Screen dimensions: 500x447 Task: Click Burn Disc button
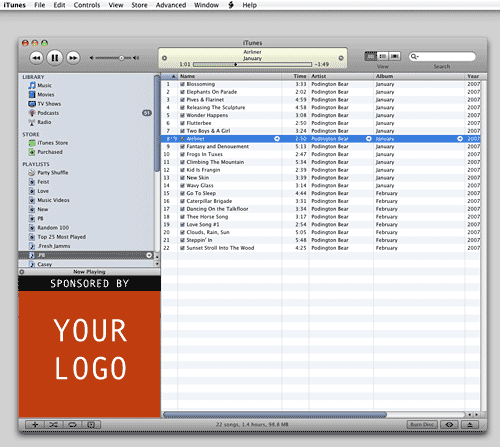[422, 425]
